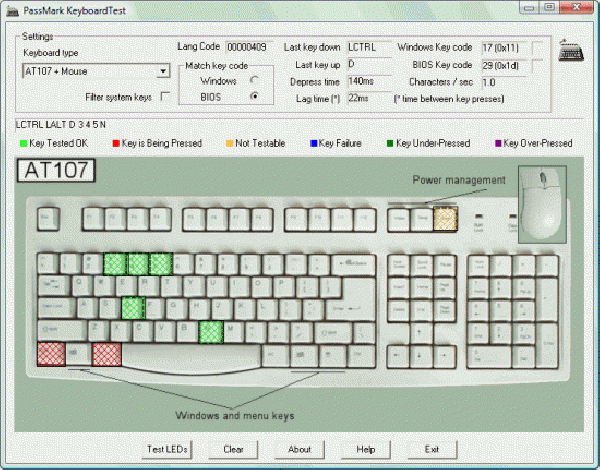
Task: Click the right arrow key image
Action: pos(445,357)
